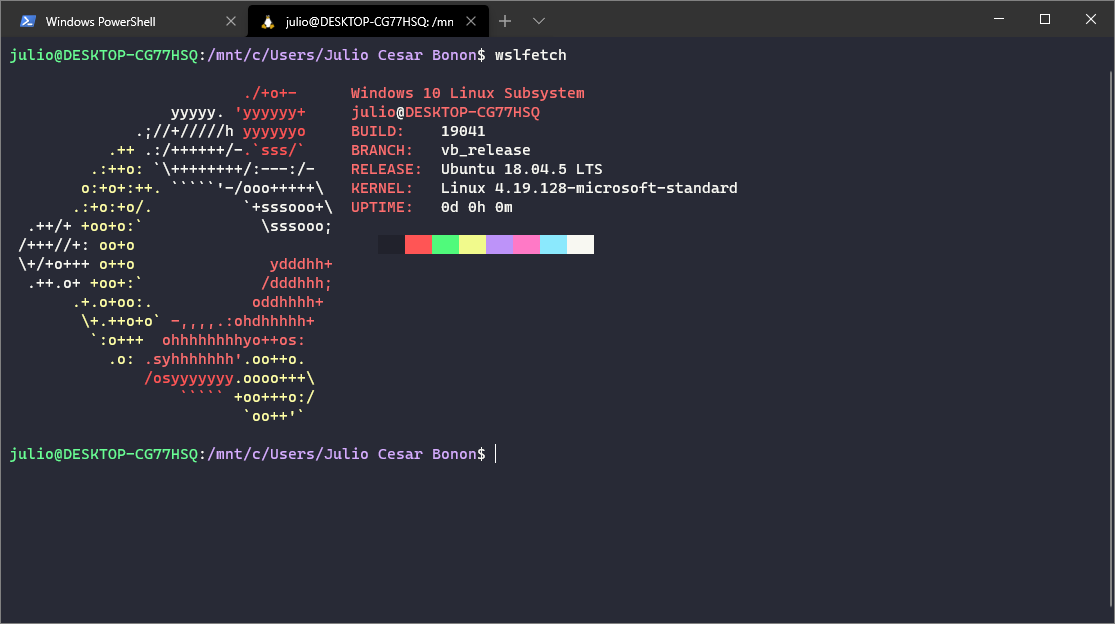Open a new terminal tab
This screenshot has width=1115, height=624.
click(x=505, y=21)
